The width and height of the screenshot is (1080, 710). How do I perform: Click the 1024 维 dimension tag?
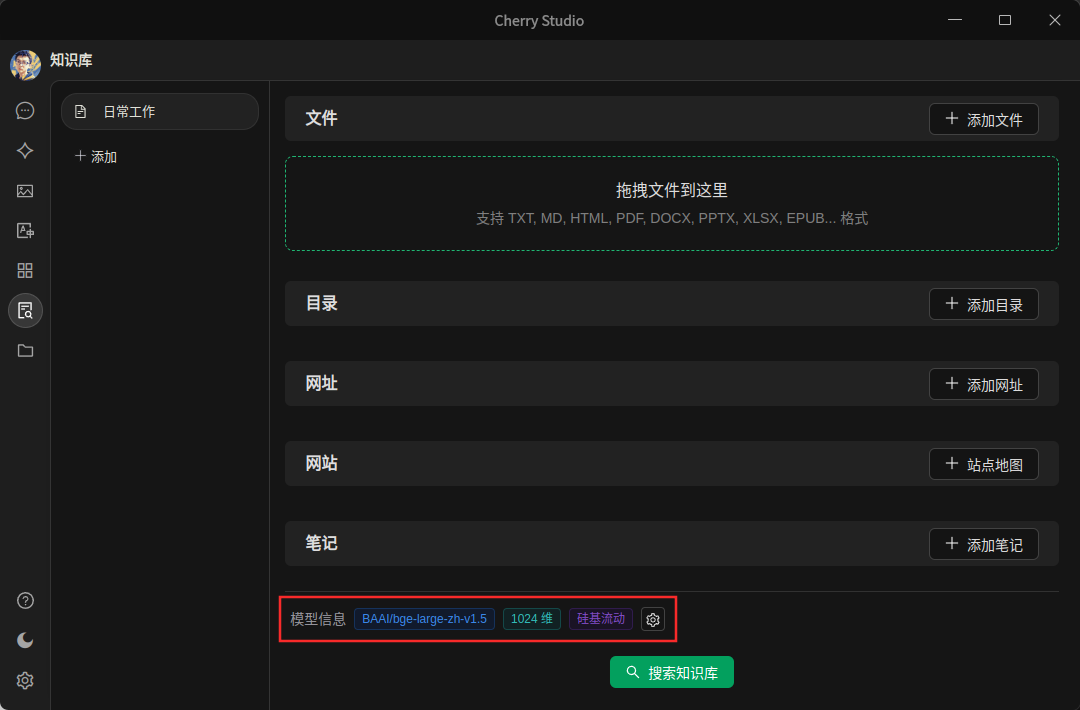(x=532, y=619)
